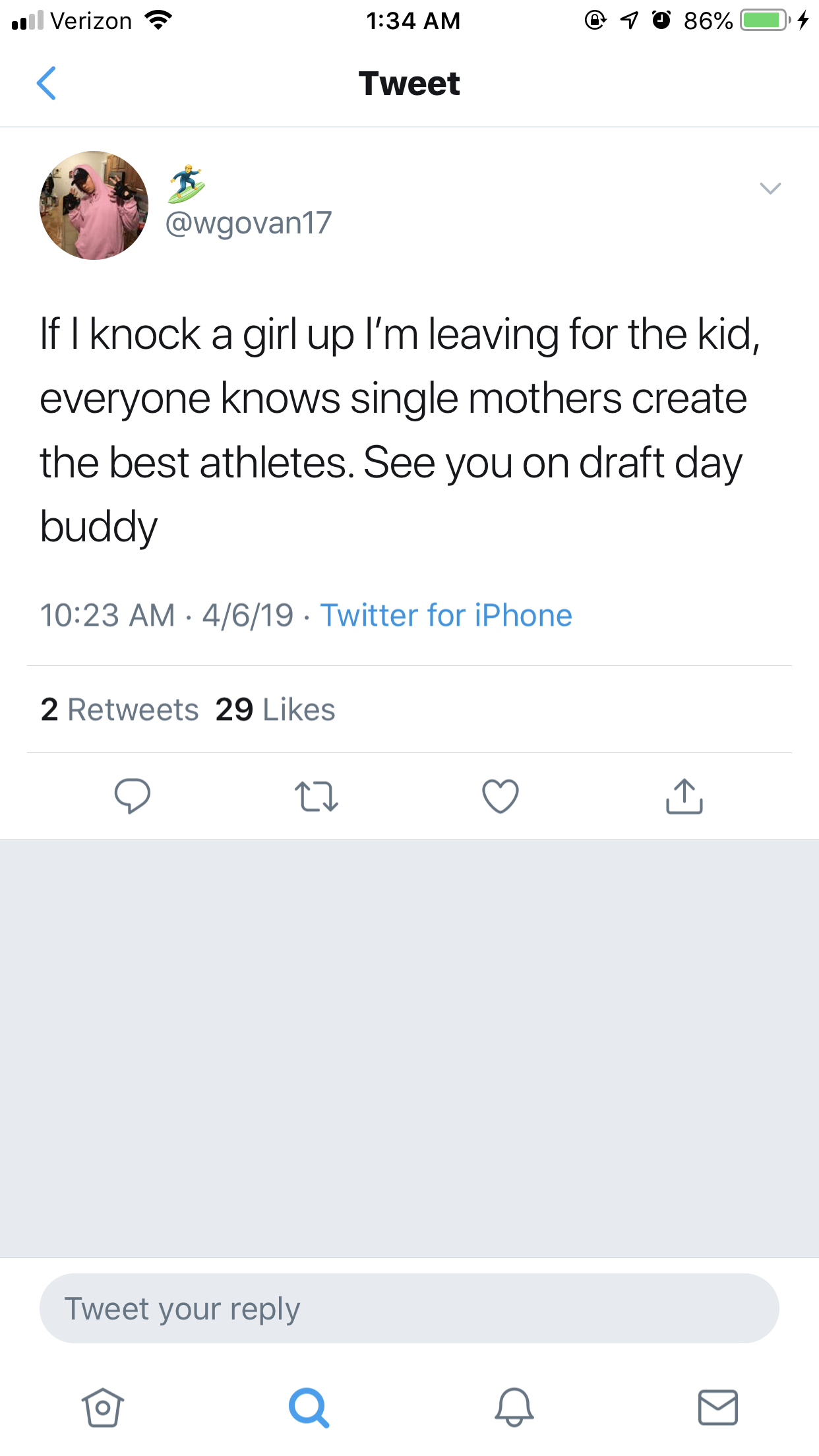The height and width of the screenshot is (1456, 819).
Task: Open the author's profile picture
Action: [94, 205]
